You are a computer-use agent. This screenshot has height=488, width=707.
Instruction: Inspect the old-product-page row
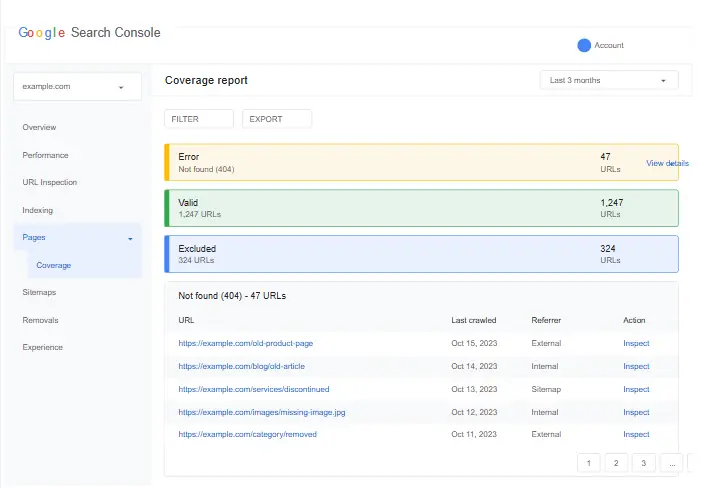(x=636, y=343)
